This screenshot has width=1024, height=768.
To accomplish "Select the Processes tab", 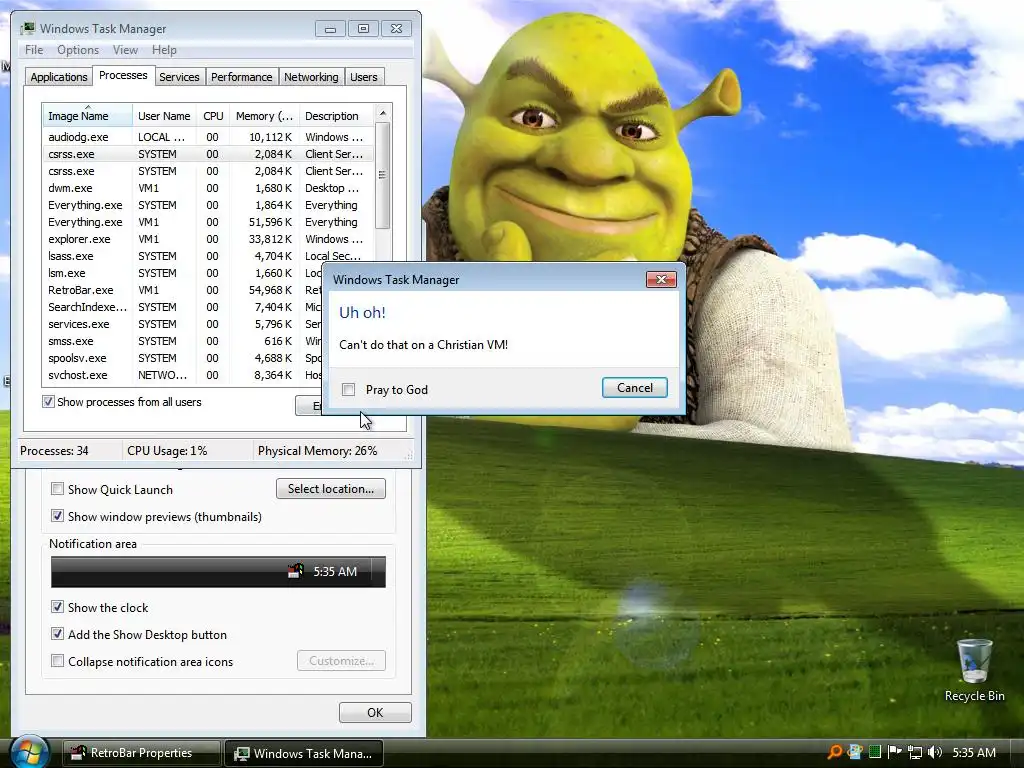I will click(x=123, y=76).
